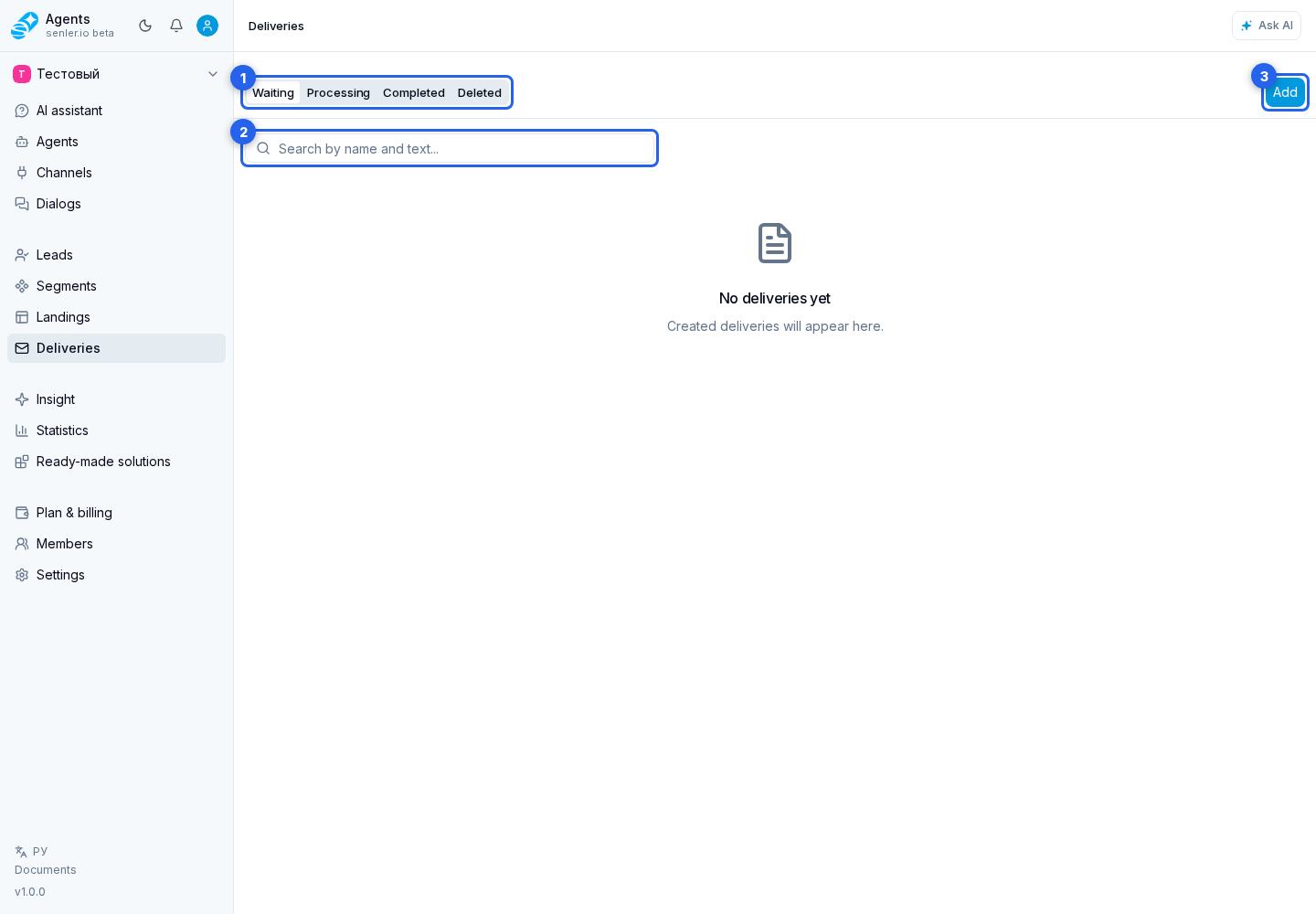Click the Members people sidebar icon
This screenshot has width=1316, height=914.
(x=22, y=544)
